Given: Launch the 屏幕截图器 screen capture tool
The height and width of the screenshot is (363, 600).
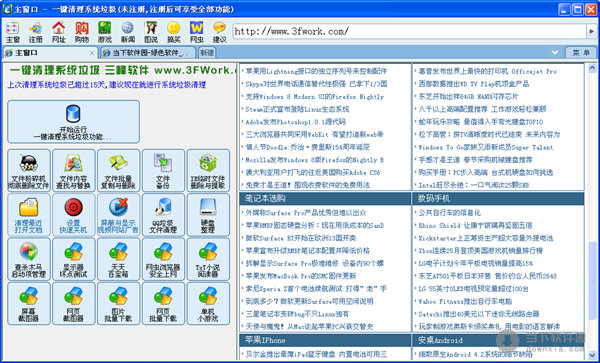Looking at the screenshot, I should (29, 303).
